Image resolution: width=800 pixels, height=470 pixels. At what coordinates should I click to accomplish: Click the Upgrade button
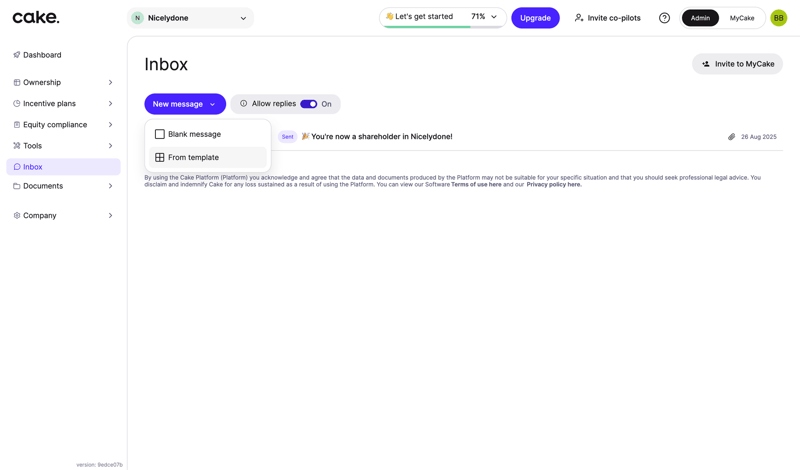click(535, 18)
